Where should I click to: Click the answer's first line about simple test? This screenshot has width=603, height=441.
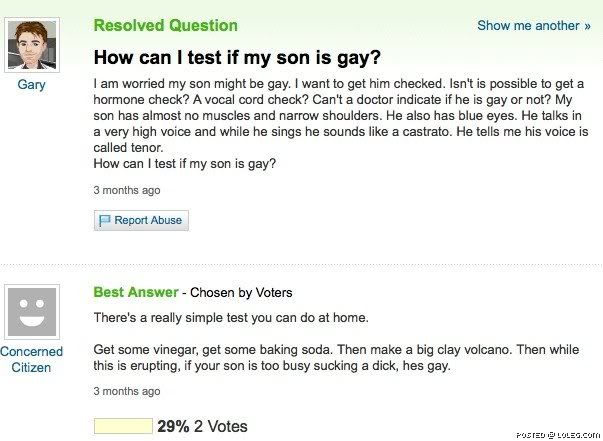[231, 318]
